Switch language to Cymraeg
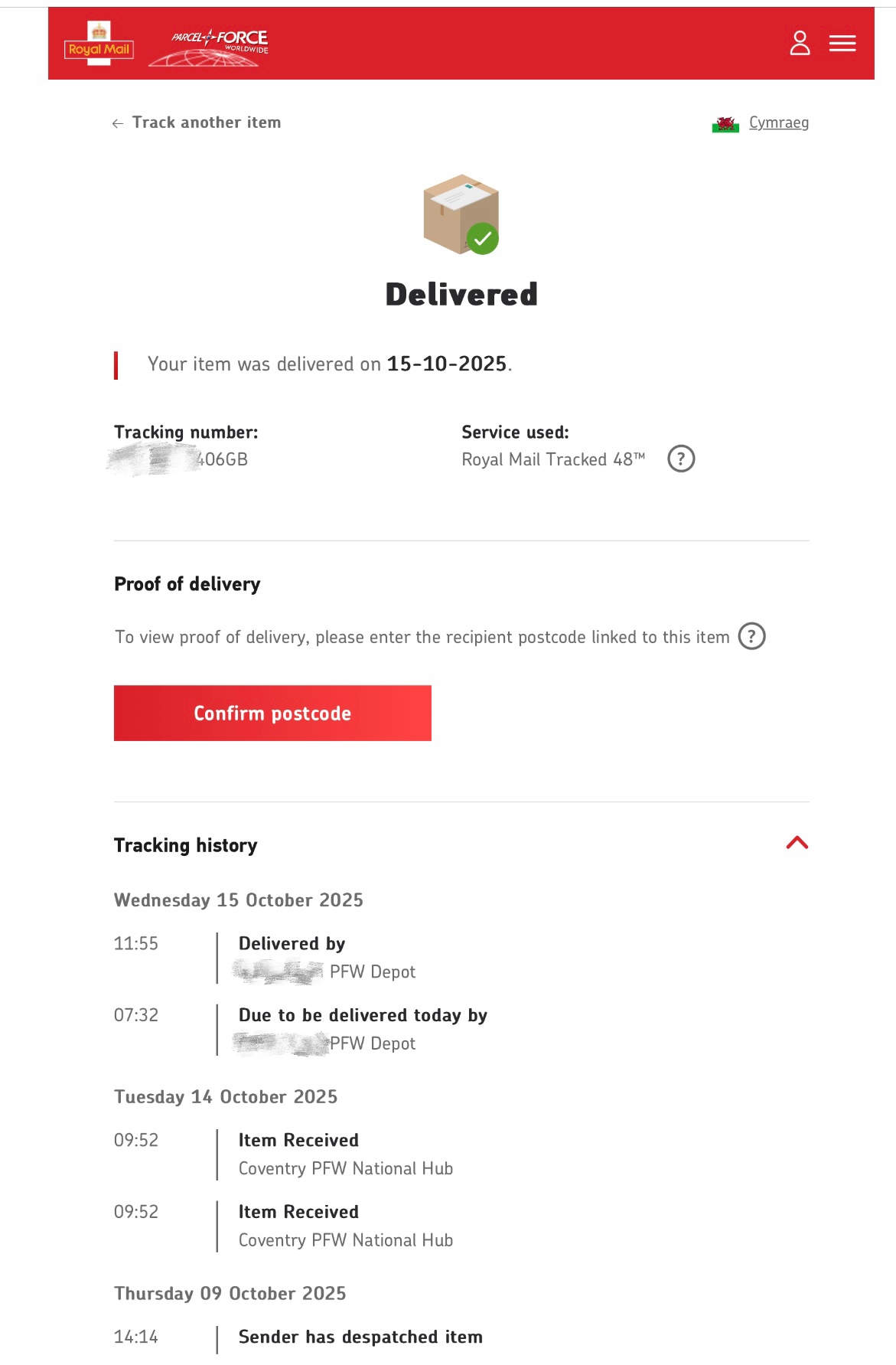The height and width of the screenshot is (1365, 896). pyautogui.click(x=778, y=122)
